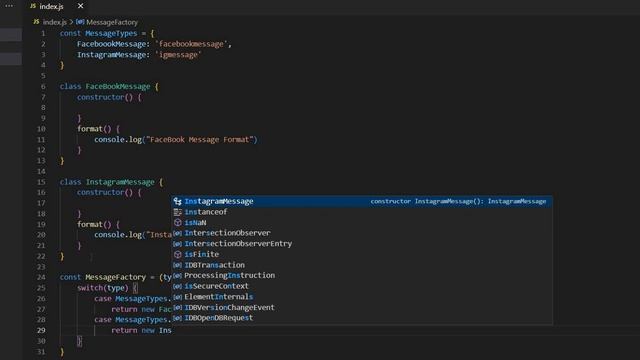
Task: Click 'console.log' on line 11
Action: point(118,140)
